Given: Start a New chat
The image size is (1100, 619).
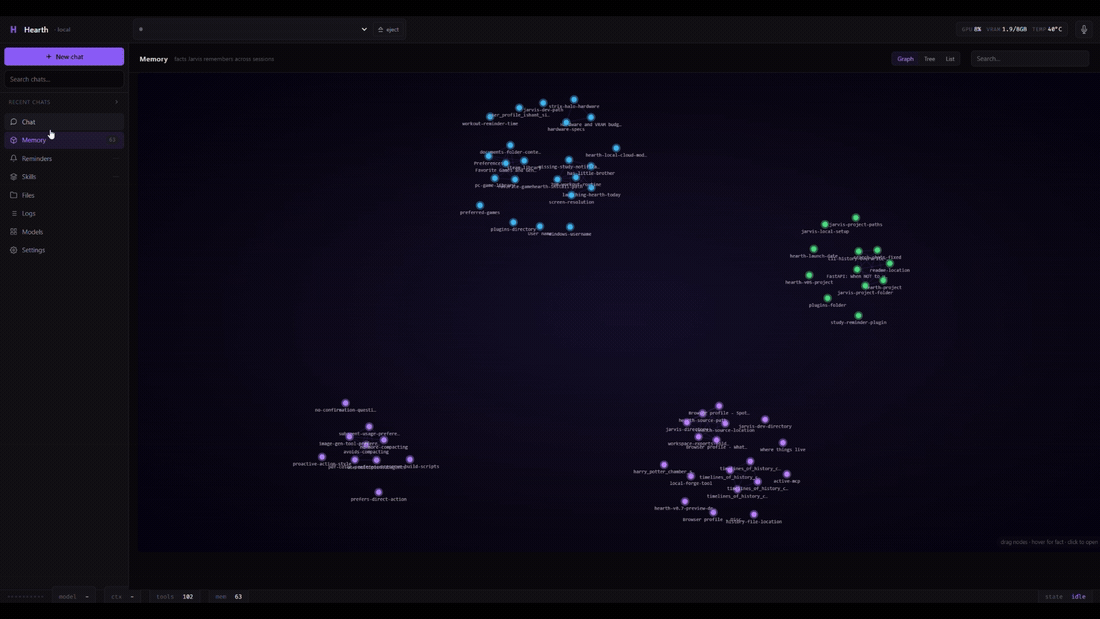Looking at the screenshot, I should pos(64,56).
